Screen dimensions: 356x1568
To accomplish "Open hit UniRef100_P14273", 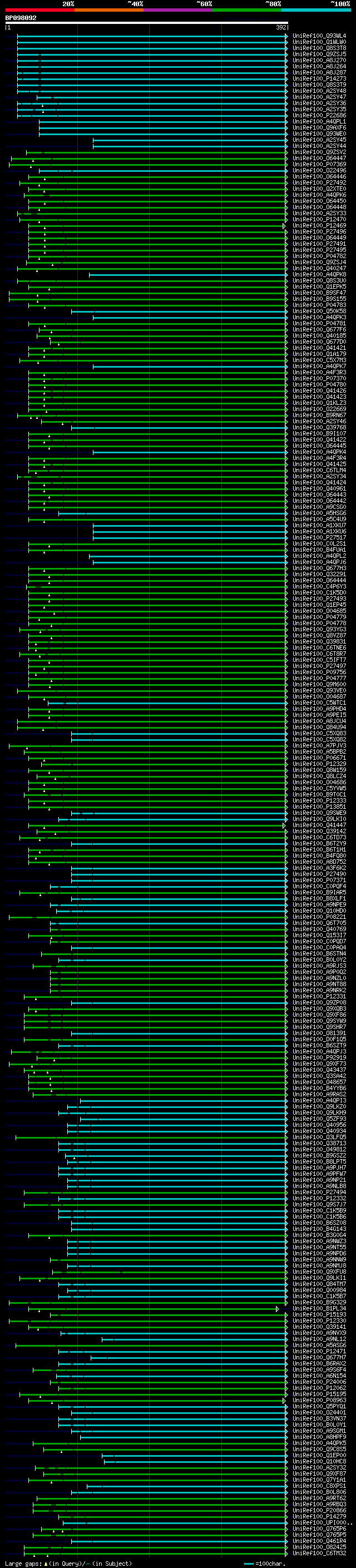I will (319, 78).
